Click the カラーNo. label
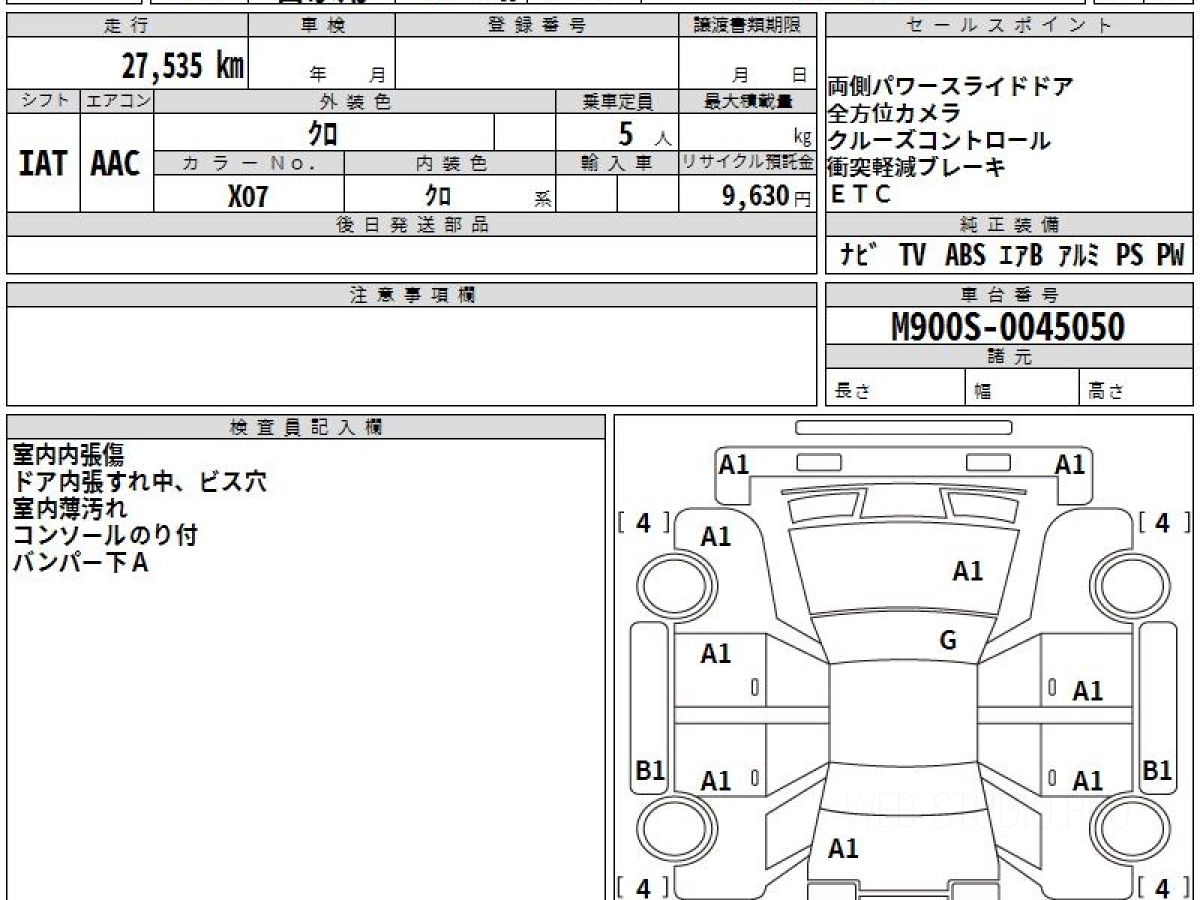 tap(249, 164)
